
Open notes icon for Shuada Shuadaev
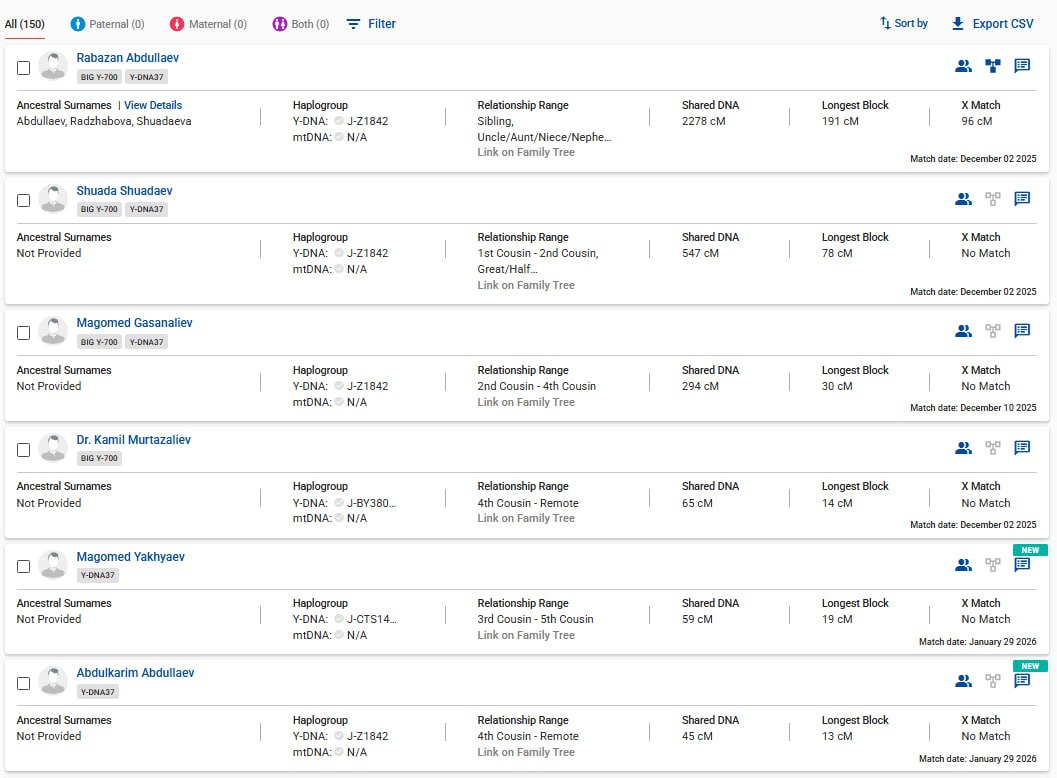click(1022, 198)
